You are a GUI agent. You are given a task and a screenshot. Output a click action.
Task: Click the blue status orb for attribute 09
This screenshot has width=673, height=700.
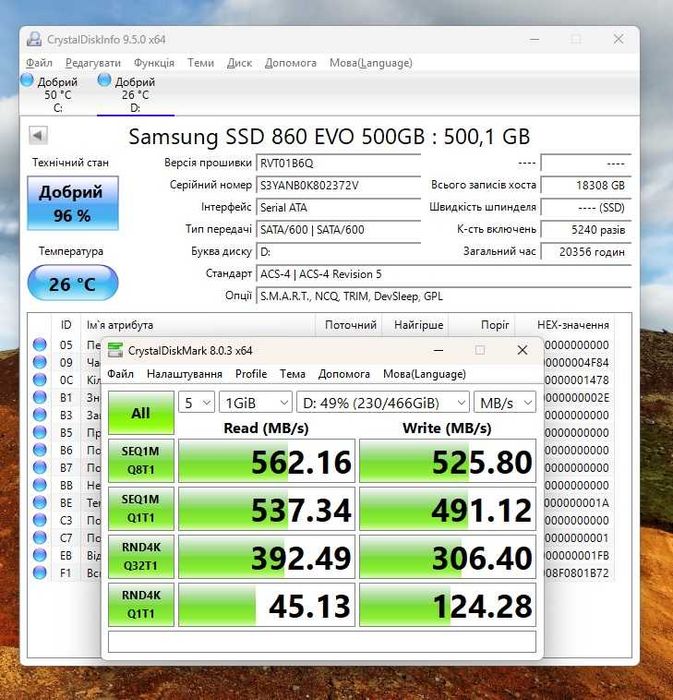click(40, 362)
